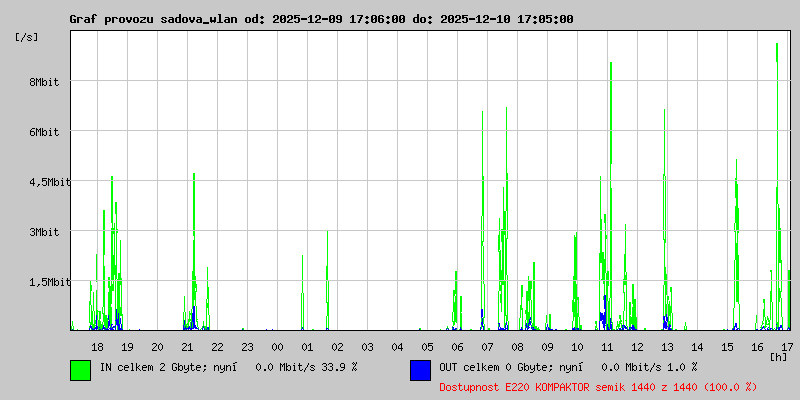The image size is (800, 400).
Task: Click the start date '2025-12-09 17:06:00' in title
Action: pos(339,19)
